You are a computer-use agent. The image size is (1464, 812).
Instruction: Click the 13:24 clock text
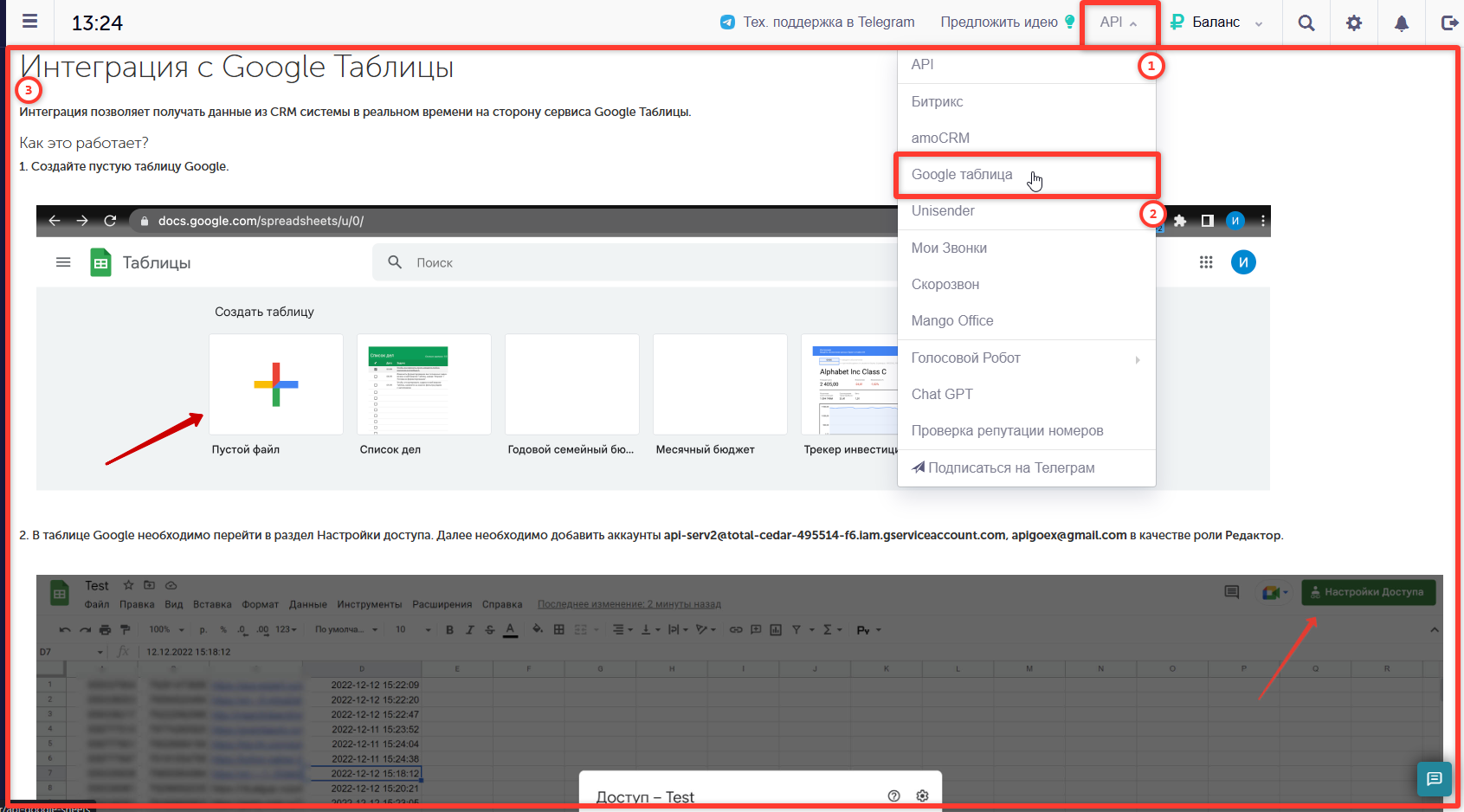tap(97, 23)
